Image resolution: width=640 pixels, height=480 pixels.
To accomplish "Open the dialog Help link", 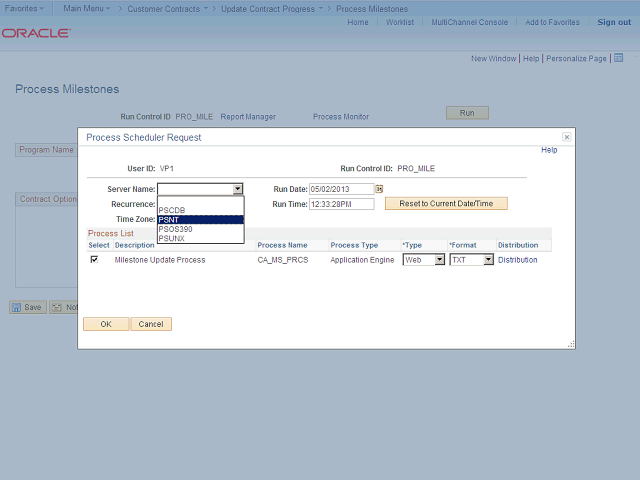I will tap(549, 150).
